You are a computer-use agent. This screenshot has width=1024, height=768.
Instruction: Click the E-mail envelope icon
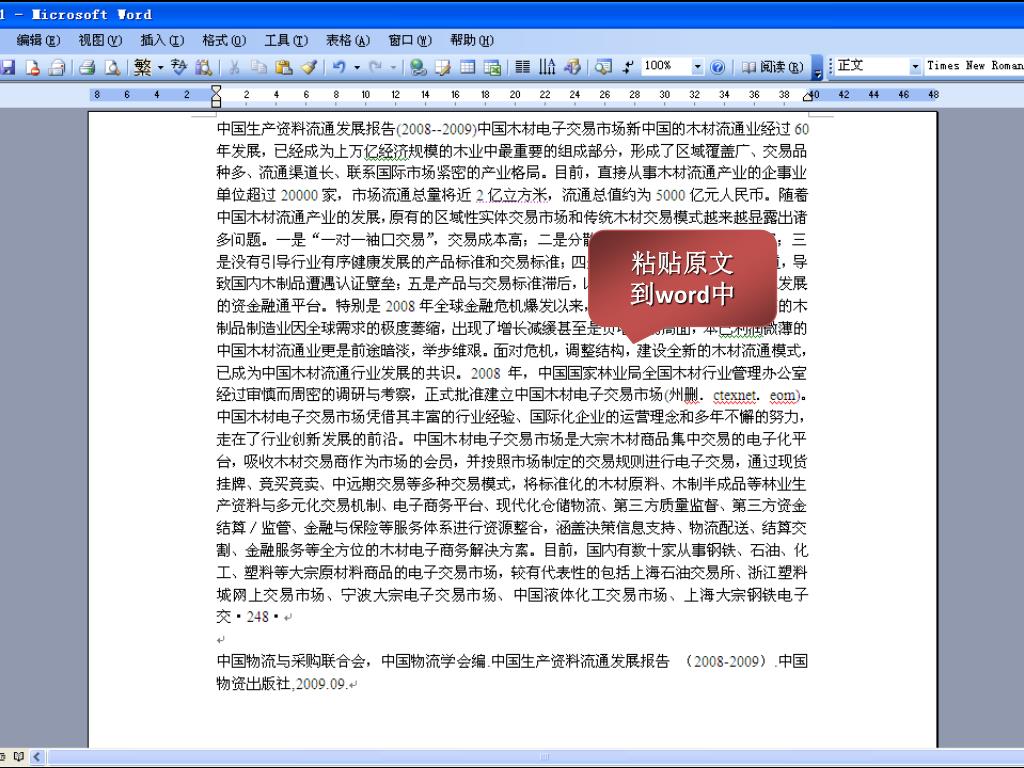click(57, 67)
